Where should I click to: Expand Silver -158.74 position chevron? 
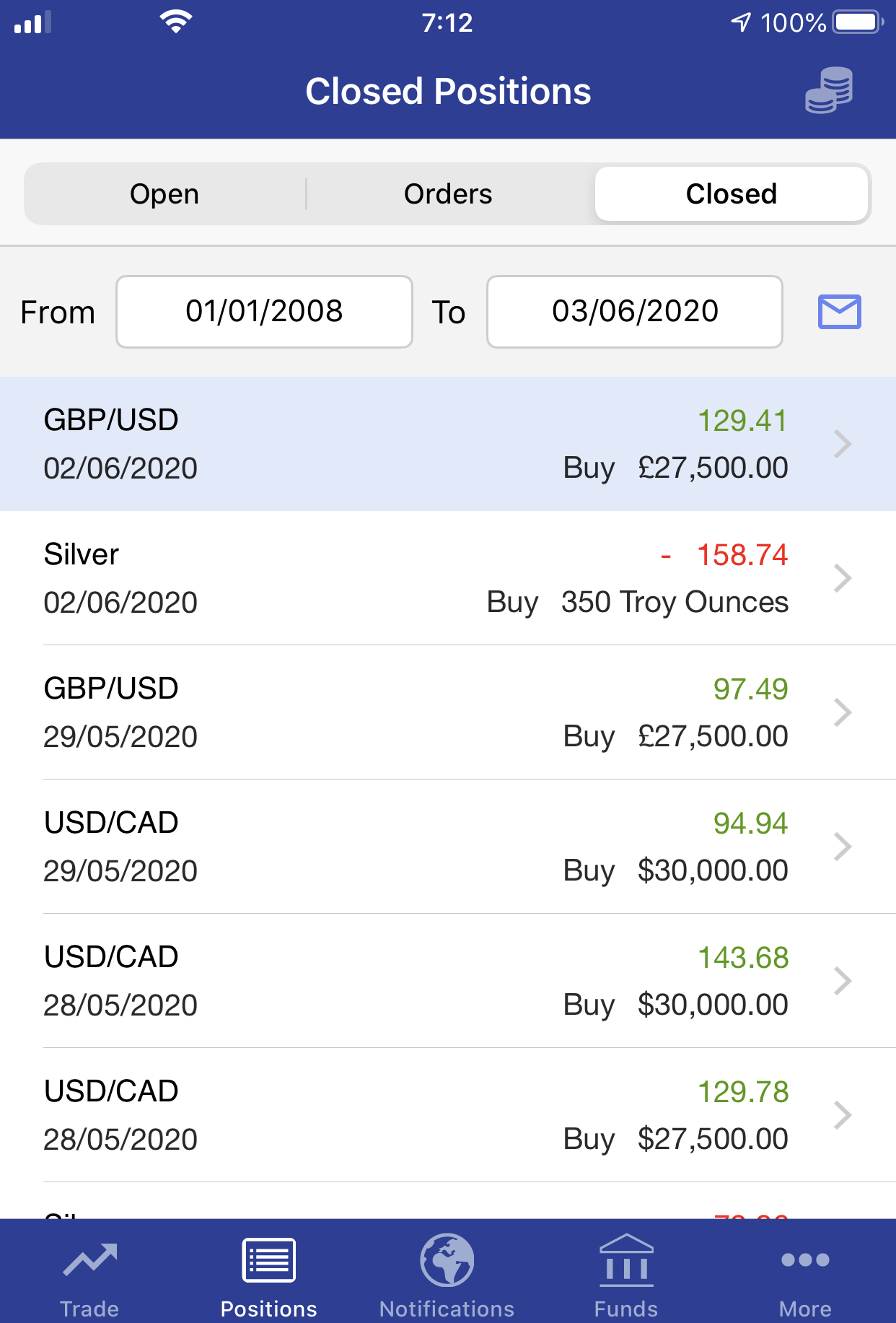pos(842,578)
